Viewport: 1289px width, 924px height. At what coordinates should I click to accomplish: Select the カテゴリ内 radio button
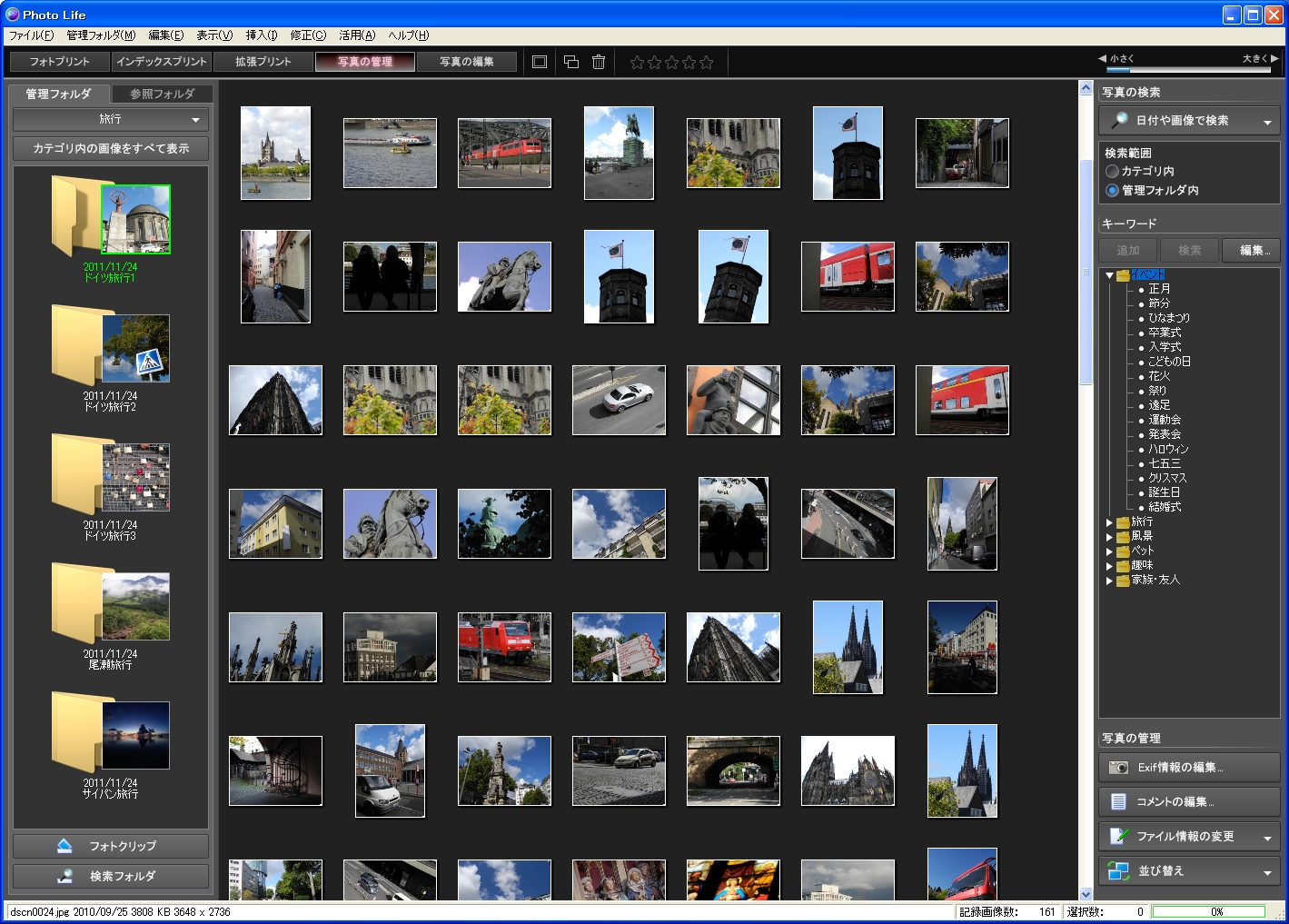[x=1112, y=173]
